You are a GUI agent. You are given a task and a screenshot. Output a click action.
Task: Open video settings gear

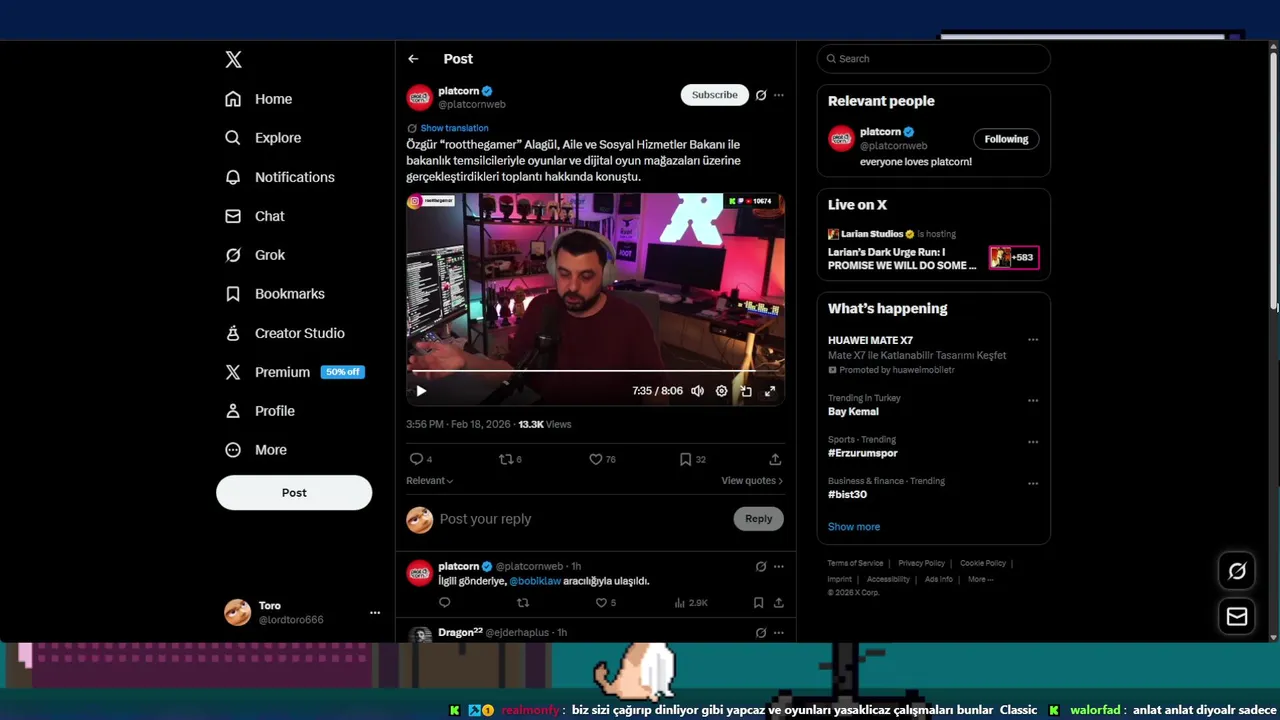point(721,391)
